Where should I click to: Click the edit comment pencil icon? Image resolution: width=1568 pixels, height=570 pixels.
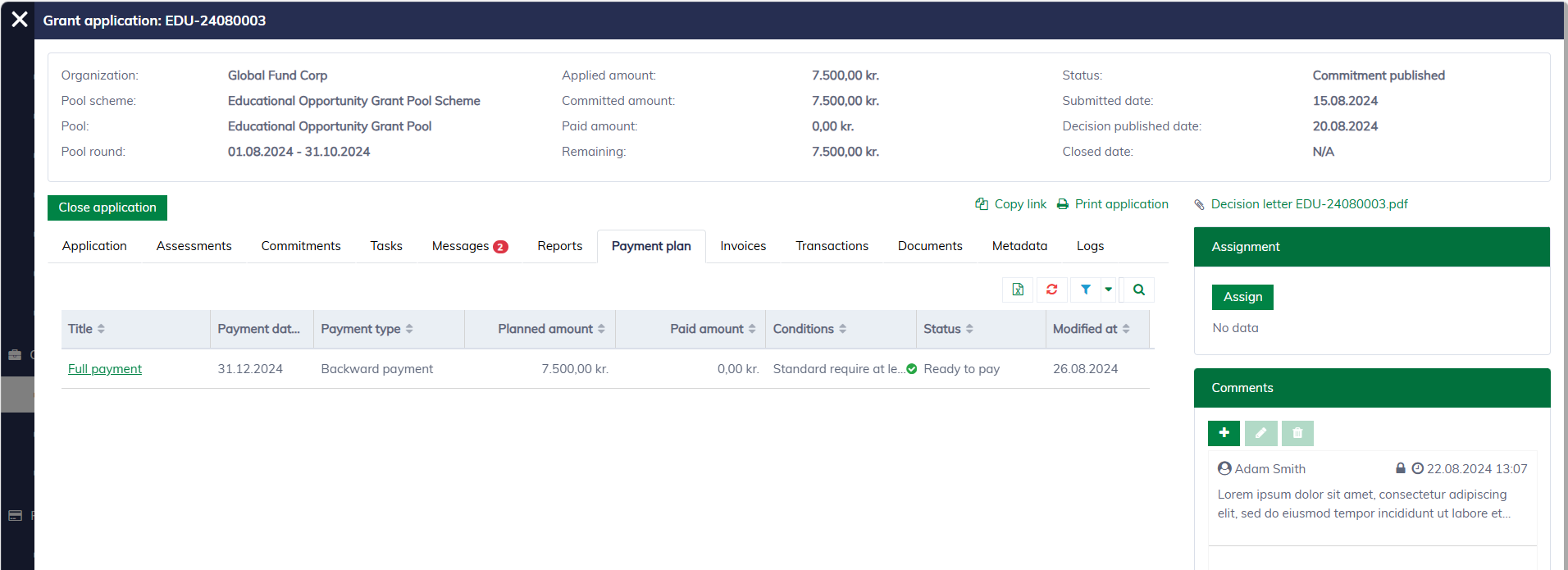1260,433
